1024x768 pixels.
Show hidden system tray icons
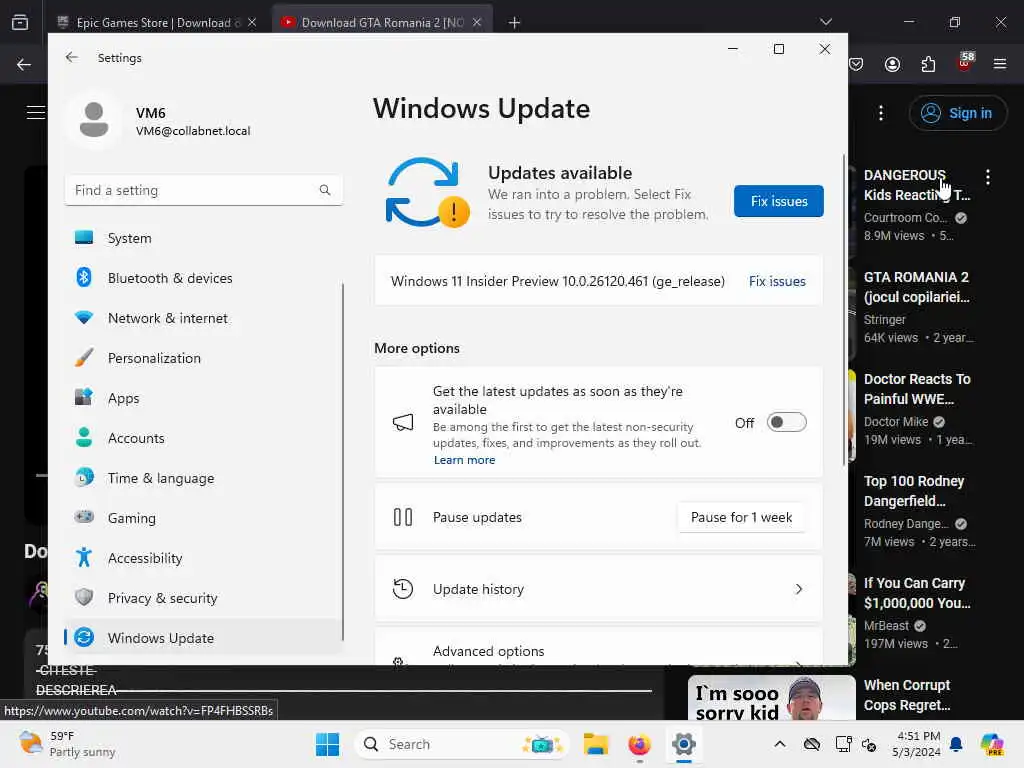point(780,744)
